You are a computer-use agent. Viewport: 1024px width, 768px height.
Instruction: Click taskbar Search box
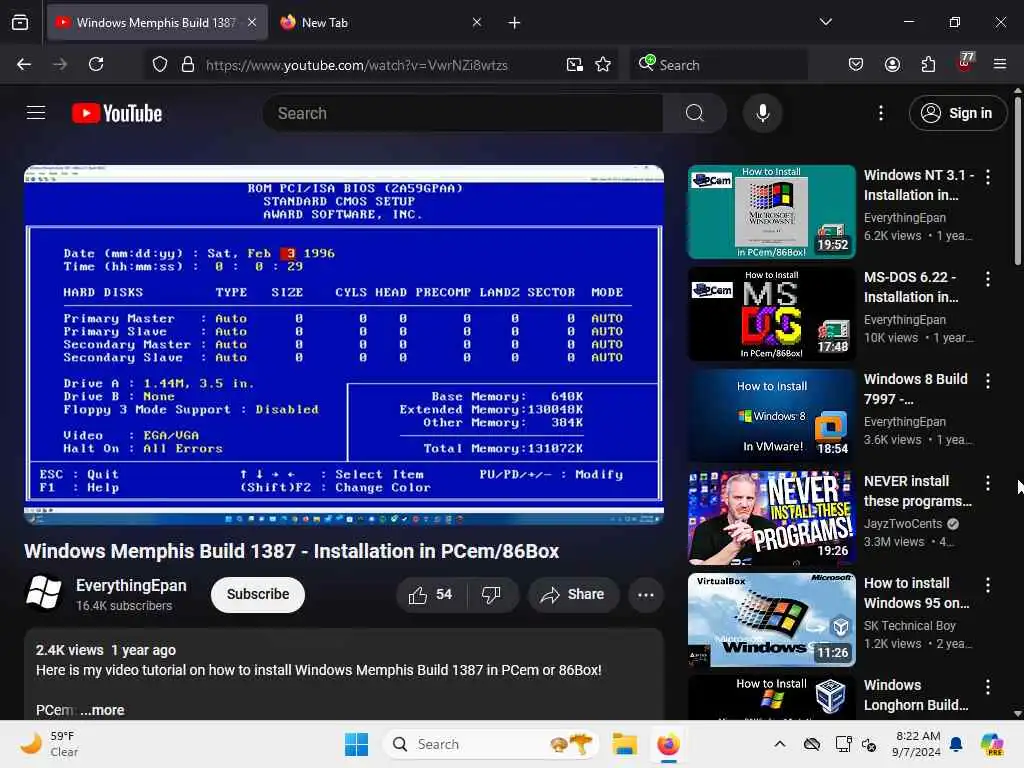coord(490,744)
